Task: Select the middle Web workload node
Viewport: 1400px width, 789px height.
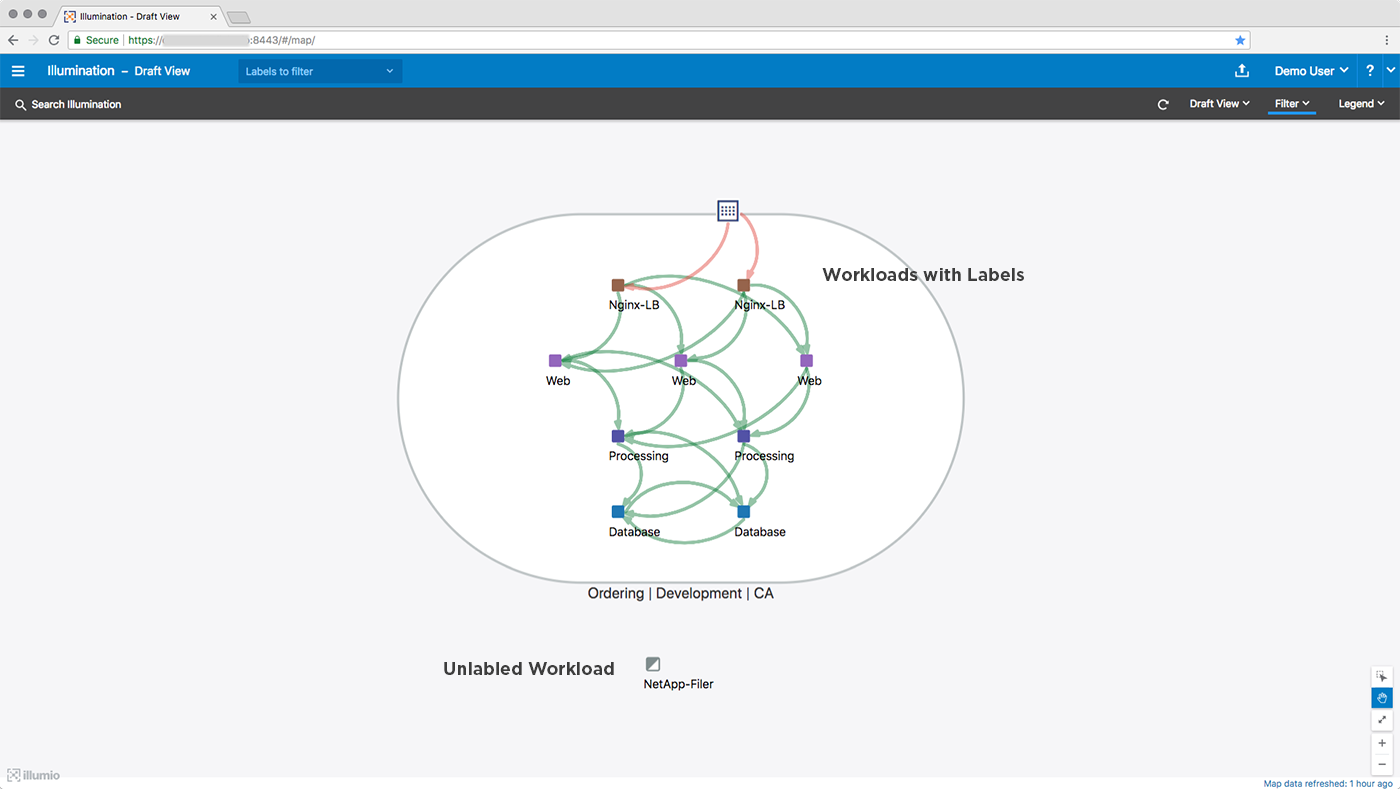Action: (681, 361)
